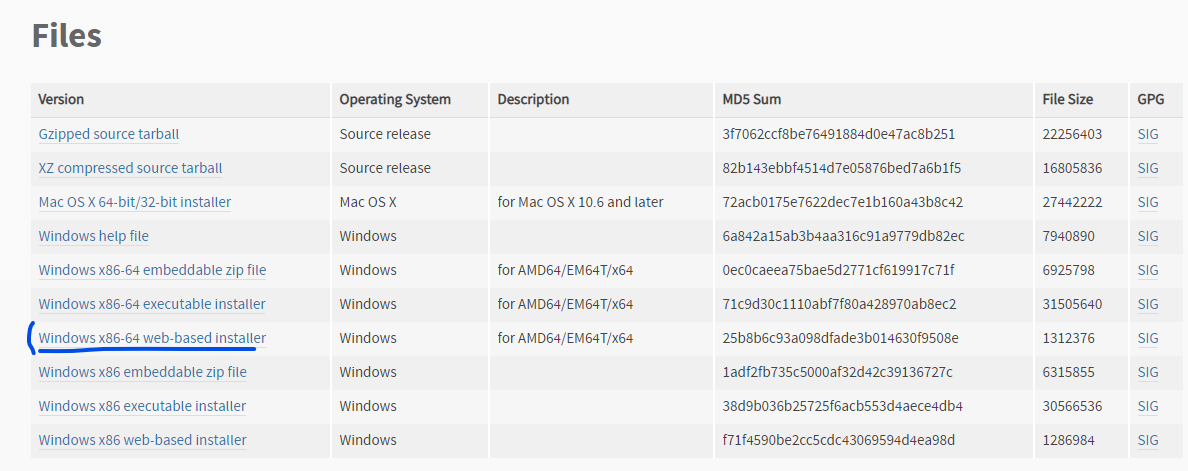Open SIG link for Gzipped source tarball

pyautogui.click(x=1148, y=134)
